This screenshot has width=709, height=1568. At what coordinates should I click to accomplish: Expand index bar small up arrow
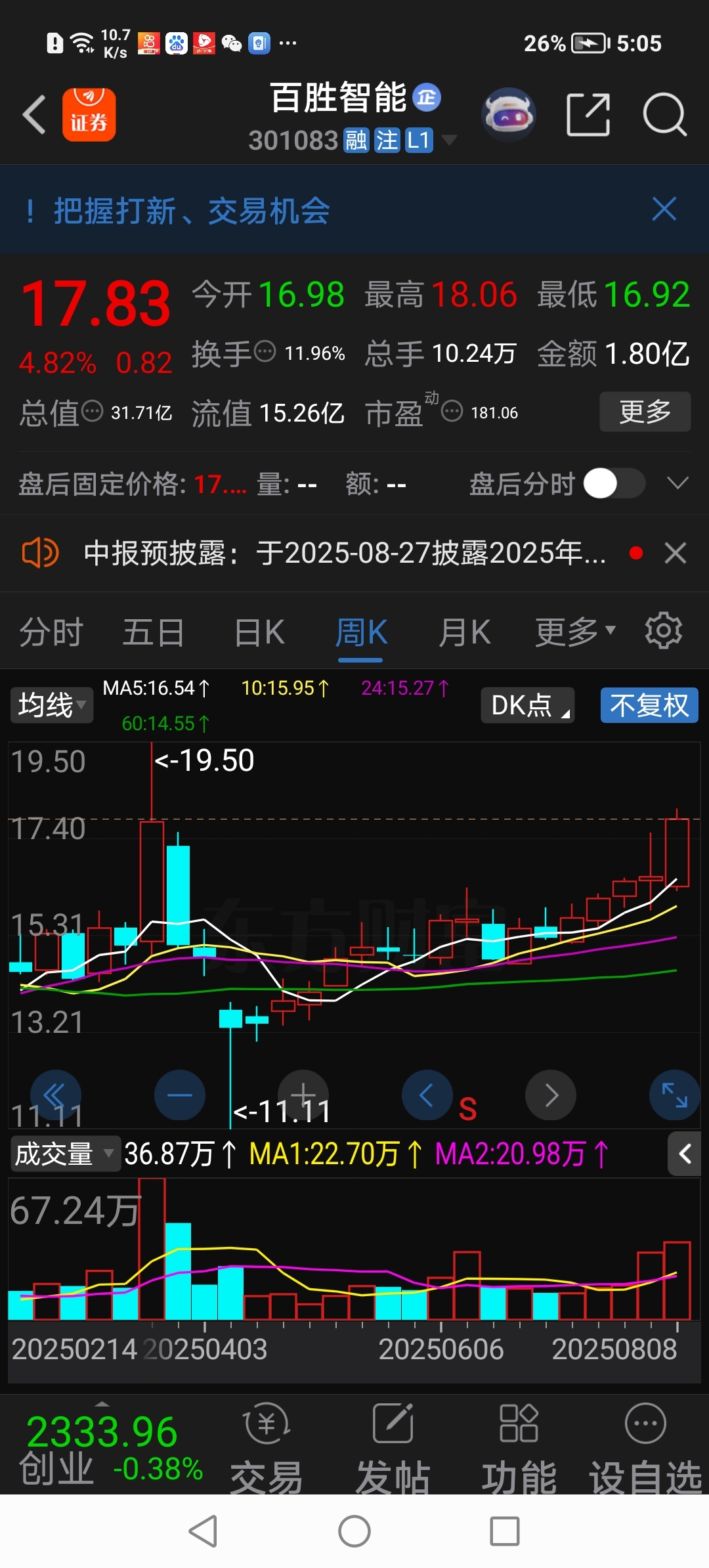(x=102, y=1403)
